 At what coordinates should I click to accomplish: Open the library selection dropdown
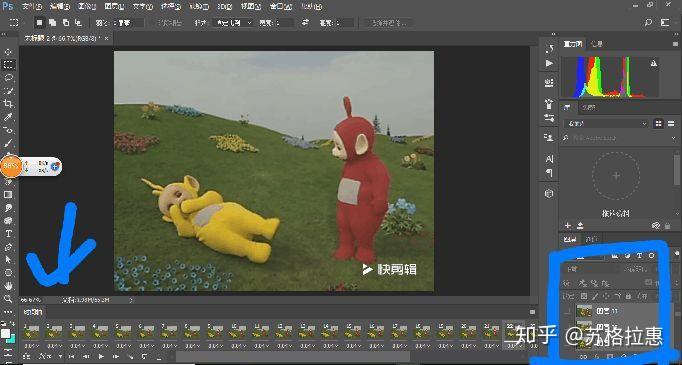click(606, 124)
